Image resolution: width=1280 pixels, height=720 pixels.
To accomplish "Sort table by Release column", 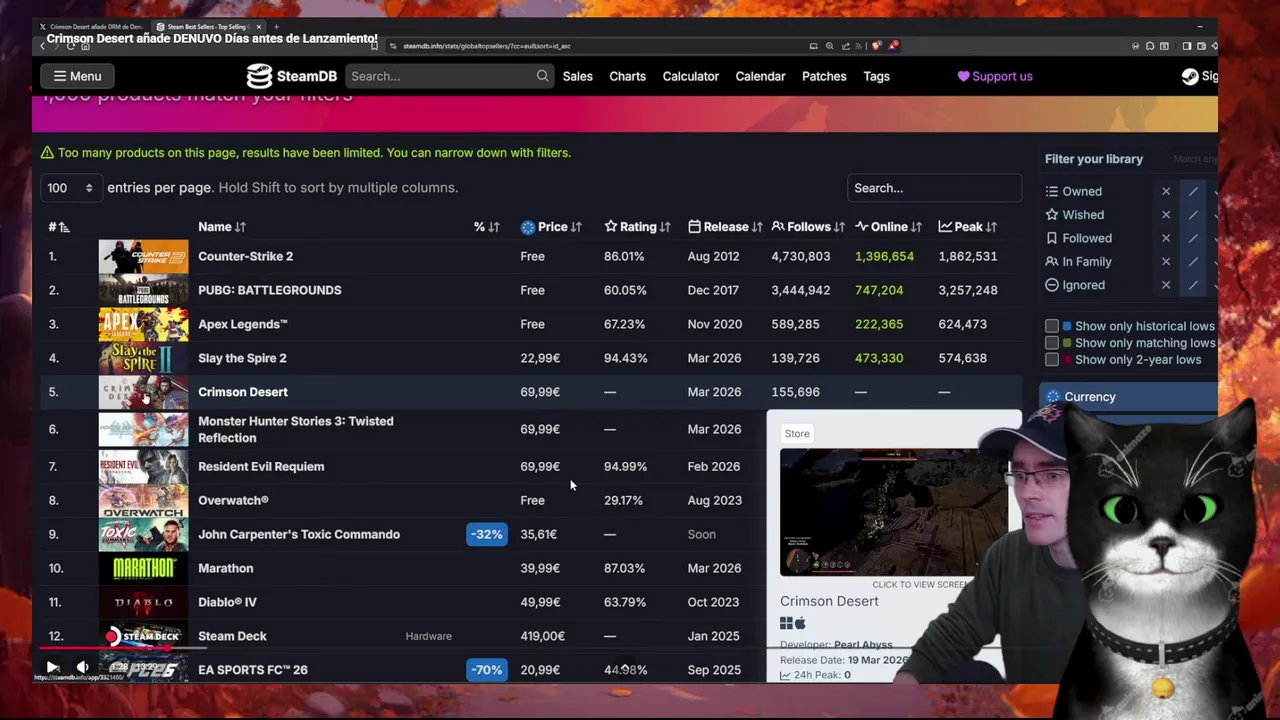I will [726, 227].
